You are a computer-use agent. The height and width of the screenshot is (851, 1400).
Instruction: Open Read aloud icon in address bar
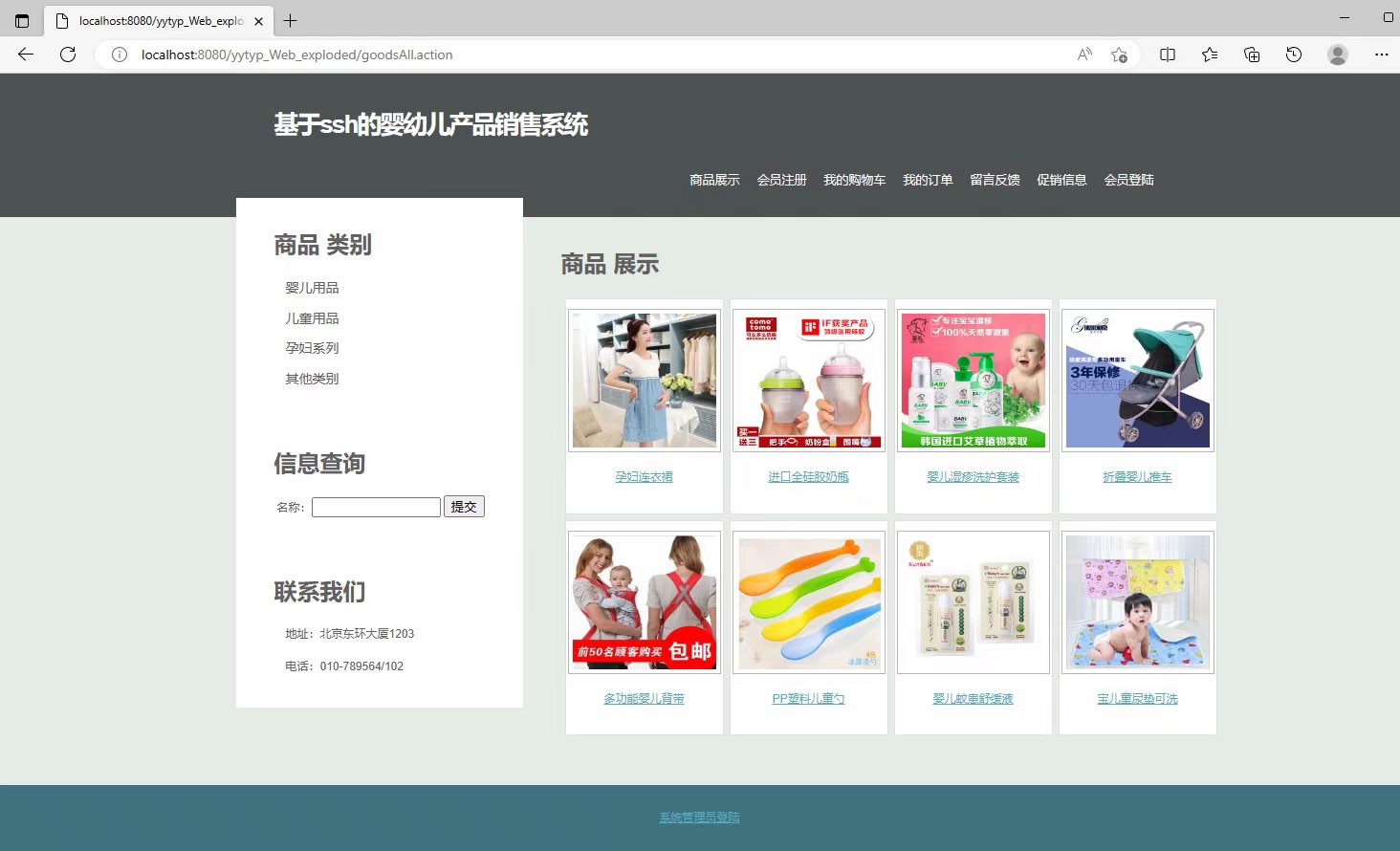tap(1084, 55)
